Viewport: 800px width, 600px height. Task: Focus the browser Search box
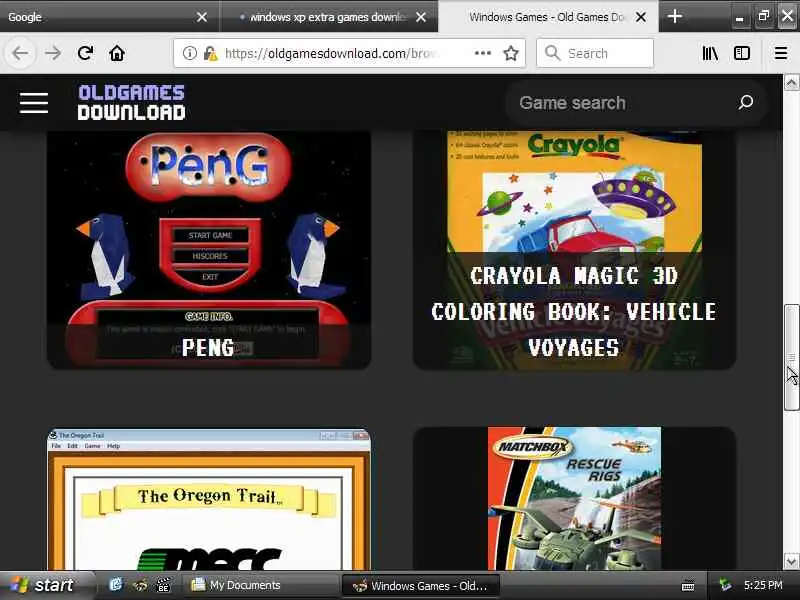pyautogui.click(x=595, y=53)
